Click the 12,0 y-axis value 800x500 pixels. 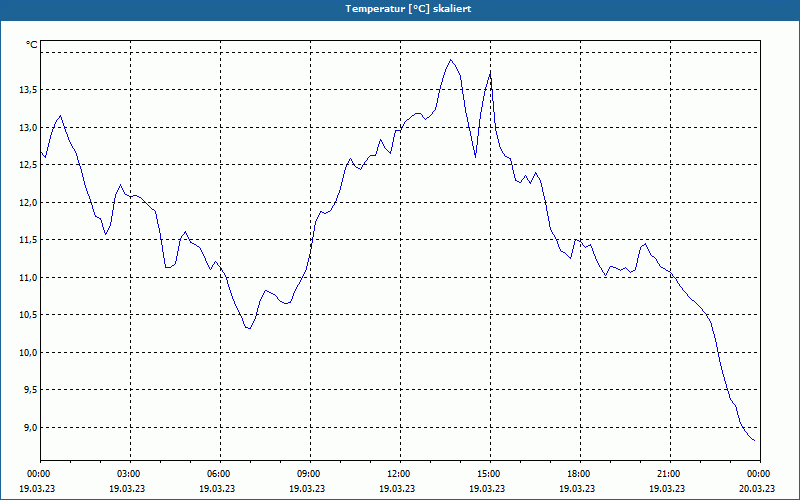click(x=29, y=203)
